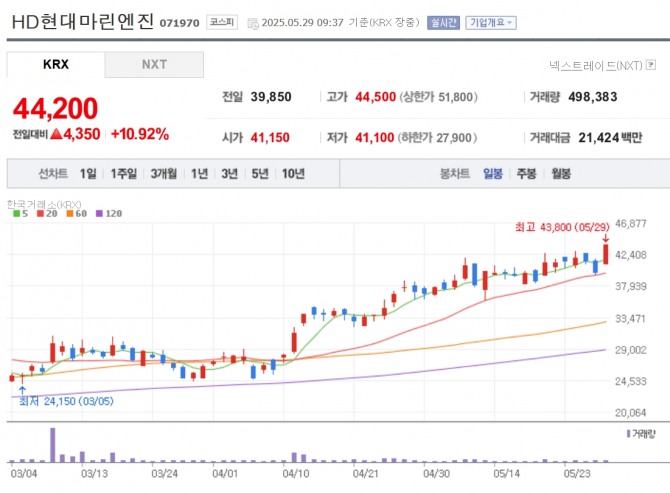Click the purple 120-day moving average swatch
Viewport: 670px width, 493px height.
99,213
